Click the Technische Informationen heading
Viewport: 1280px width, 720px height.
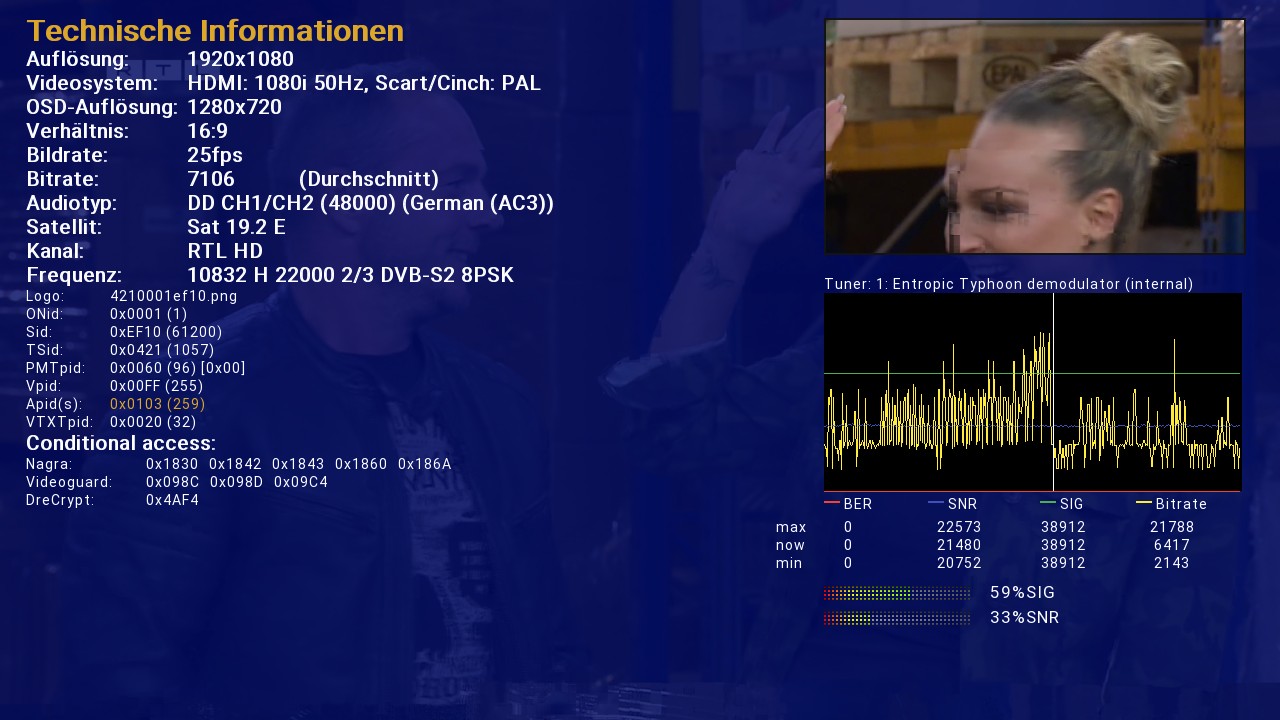click(215, 31)
